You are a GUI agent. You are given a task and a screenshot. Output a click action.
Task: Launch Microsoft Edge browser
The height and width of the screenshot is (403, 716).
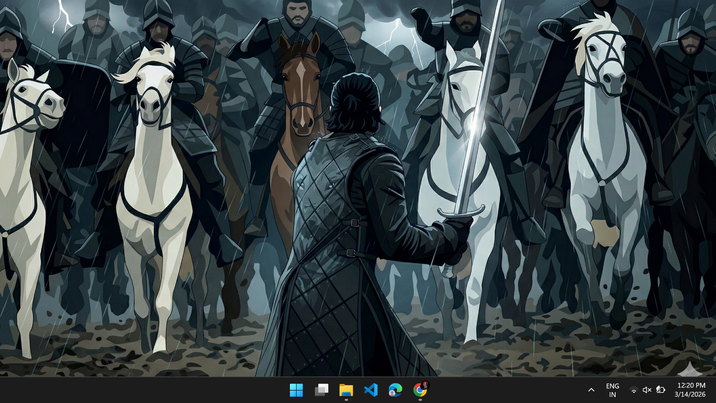point(396,390)
